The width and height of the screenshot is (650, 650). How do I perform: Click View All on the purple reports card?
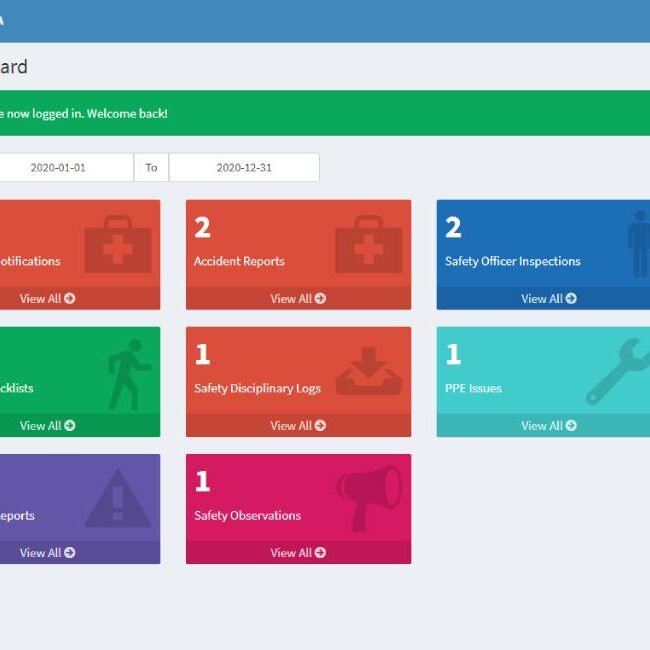(x=47, y=552)
